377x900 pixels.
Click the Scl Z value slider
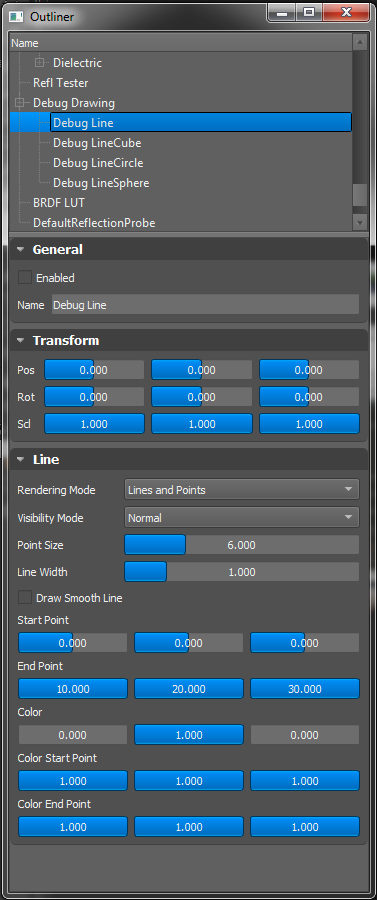(309, 424)
